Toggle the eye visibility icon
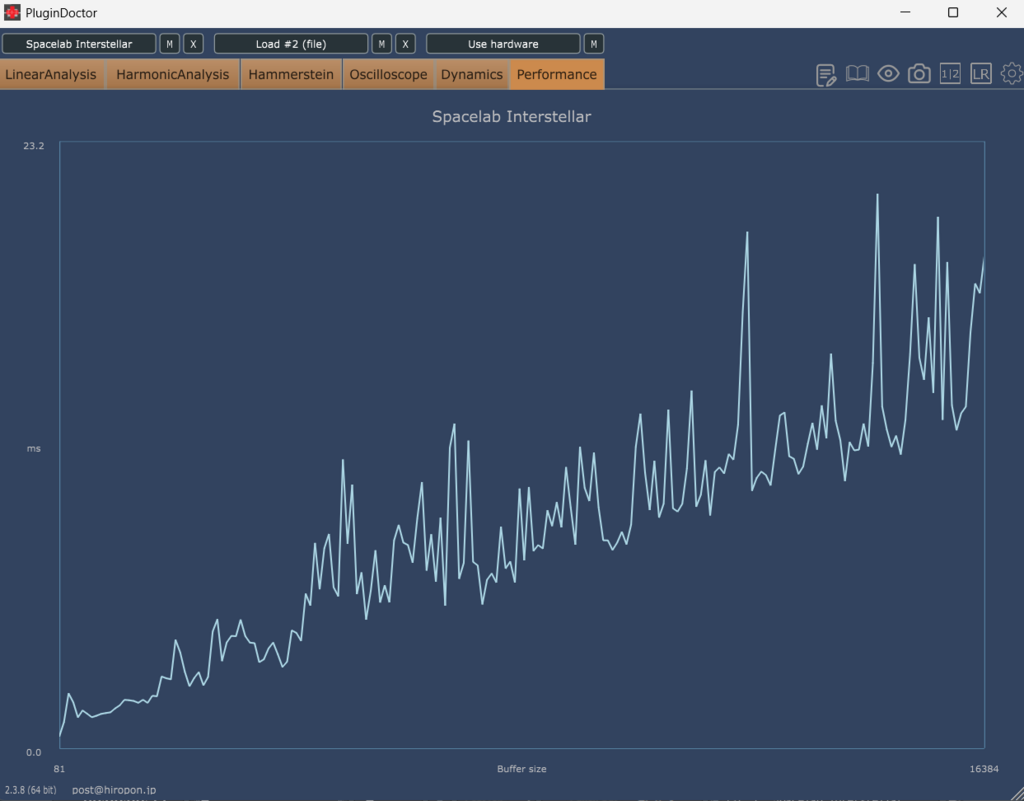The image size is (1024, 801). click(888, 74)
